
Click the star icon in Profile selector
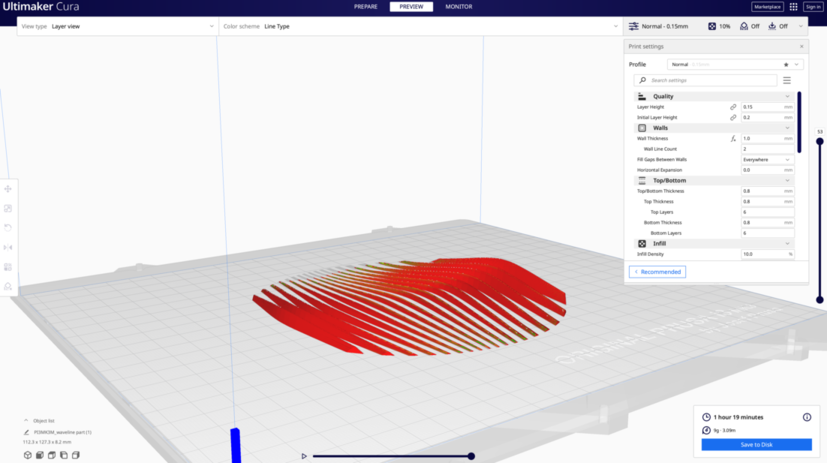click(x=786, y=64)
